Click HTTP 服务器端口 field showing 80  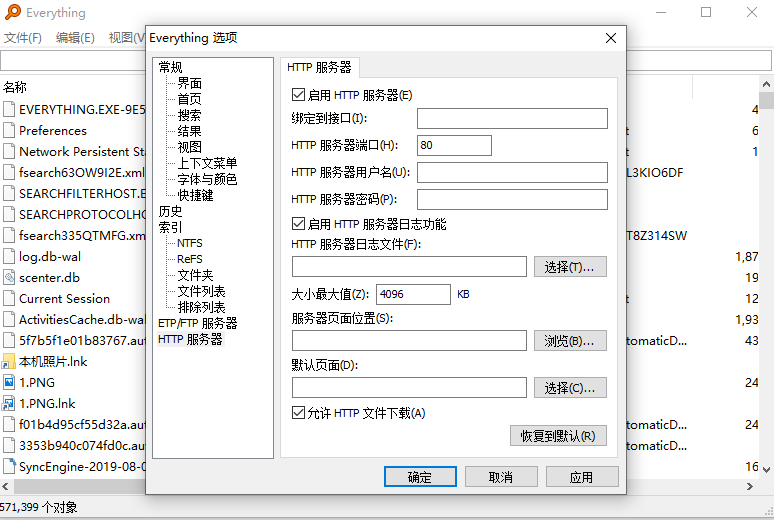[x=454, y=145]
